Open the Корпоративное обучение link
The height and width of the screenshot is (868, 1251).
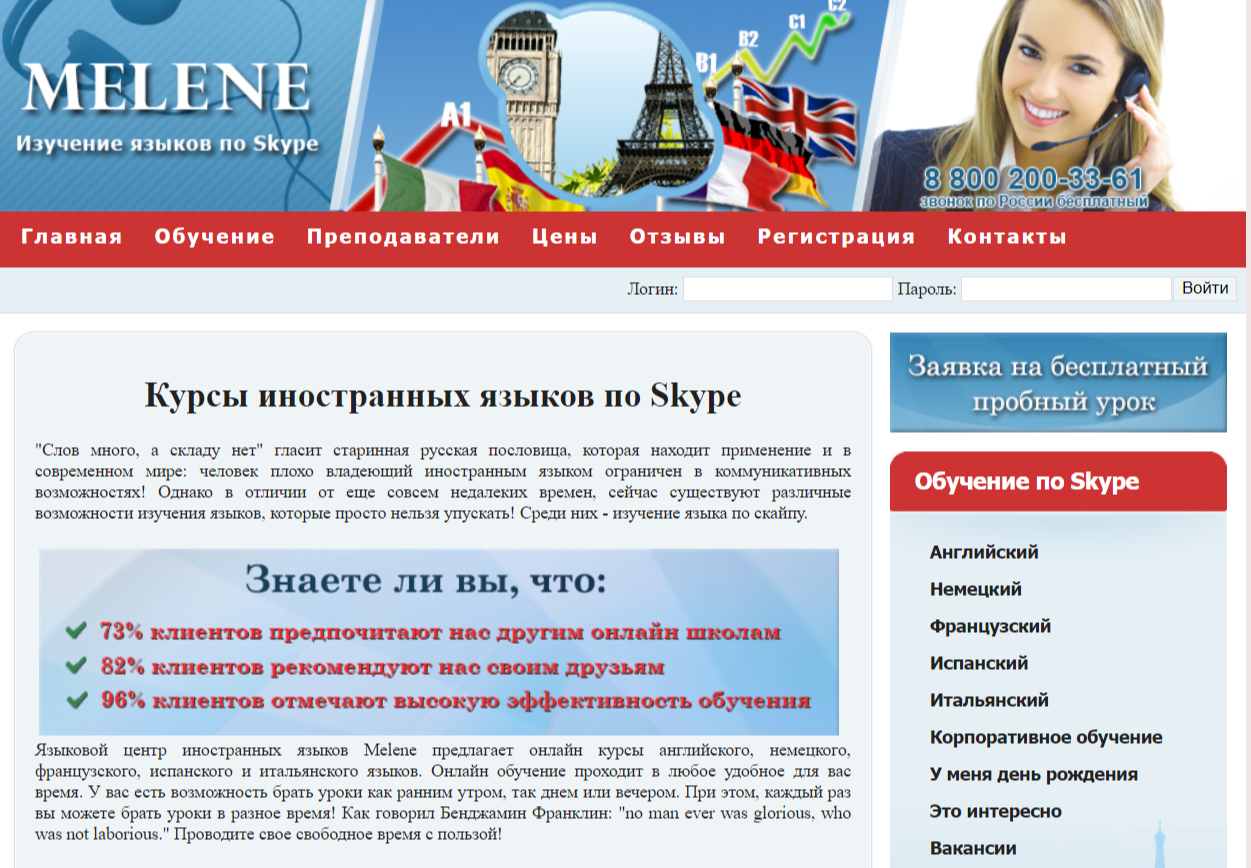point(1046,737)
